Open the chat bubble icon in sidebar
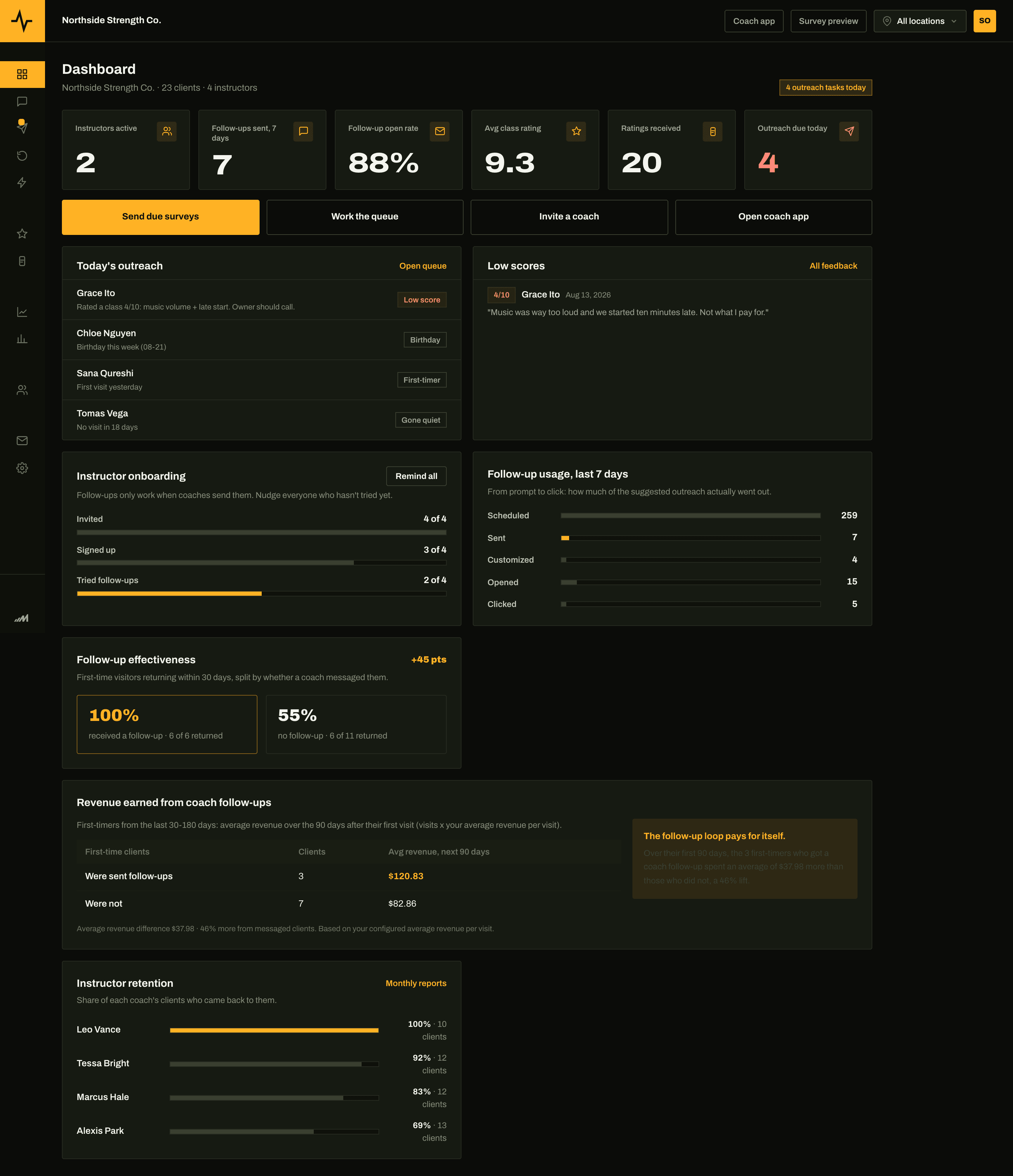The image size is (1013, 1176). click(22, 102)
